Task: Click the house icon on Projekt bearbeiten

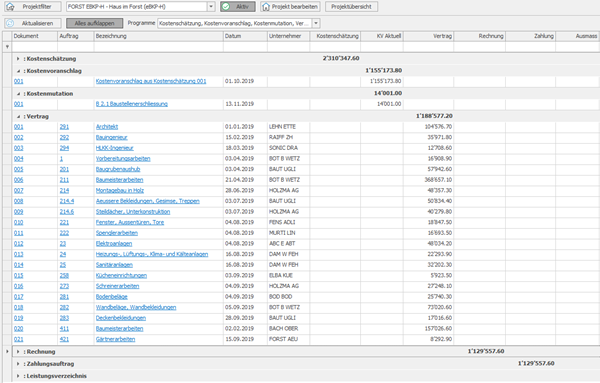Action: pyautogui.click(x=266, y=7)
